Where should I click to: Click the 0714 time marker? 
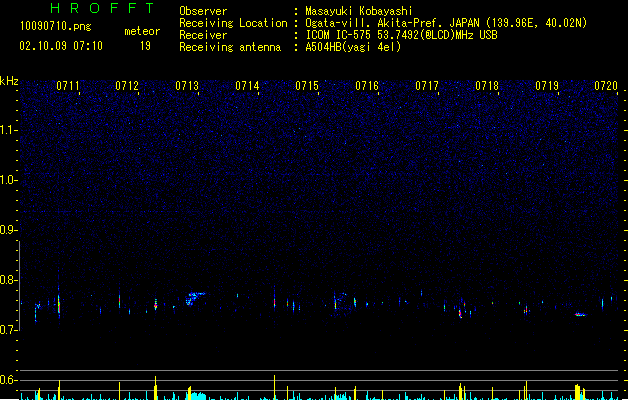coord(247,86)
